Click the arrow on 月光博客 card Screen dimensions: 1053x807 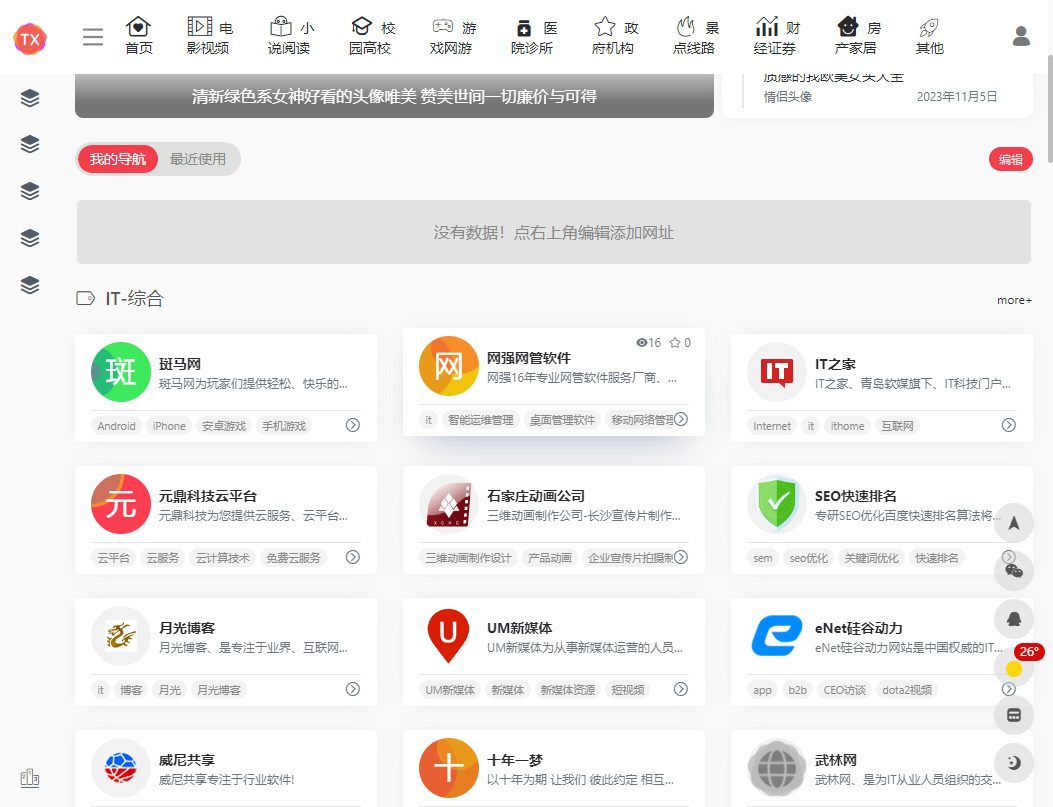(x=353, y=689)
